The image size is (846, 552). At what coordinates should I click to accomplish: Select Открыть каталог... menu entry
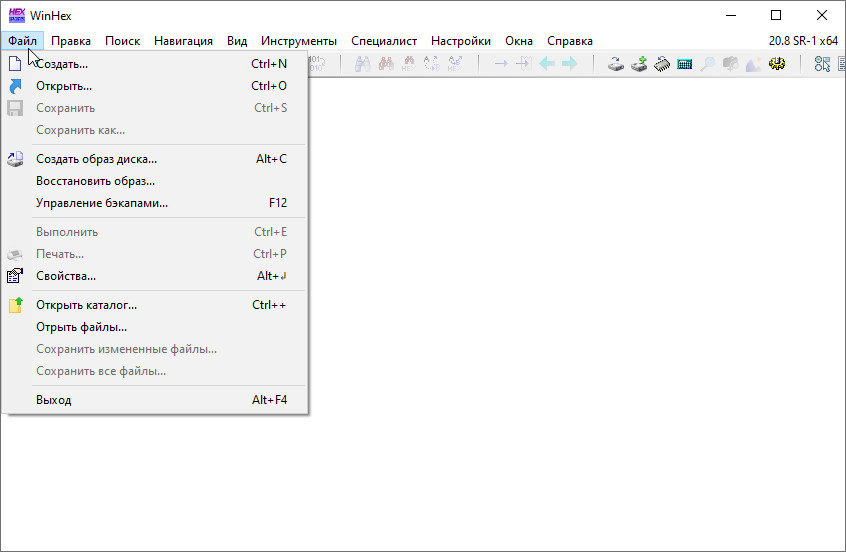click(x=155, y=305)
